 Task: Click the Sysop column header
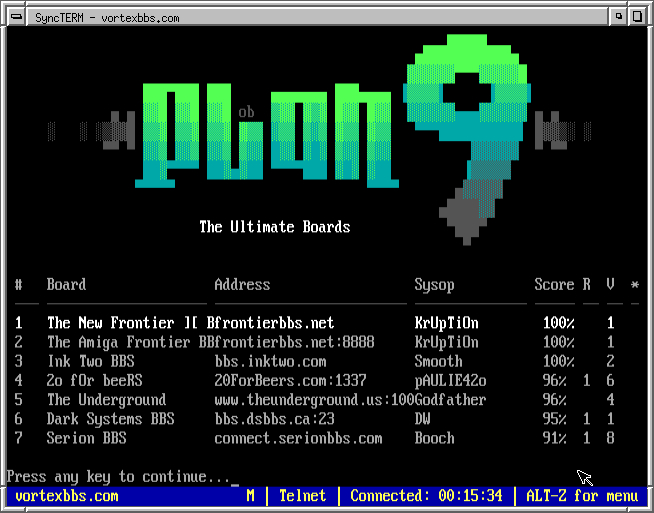point(434,285)
